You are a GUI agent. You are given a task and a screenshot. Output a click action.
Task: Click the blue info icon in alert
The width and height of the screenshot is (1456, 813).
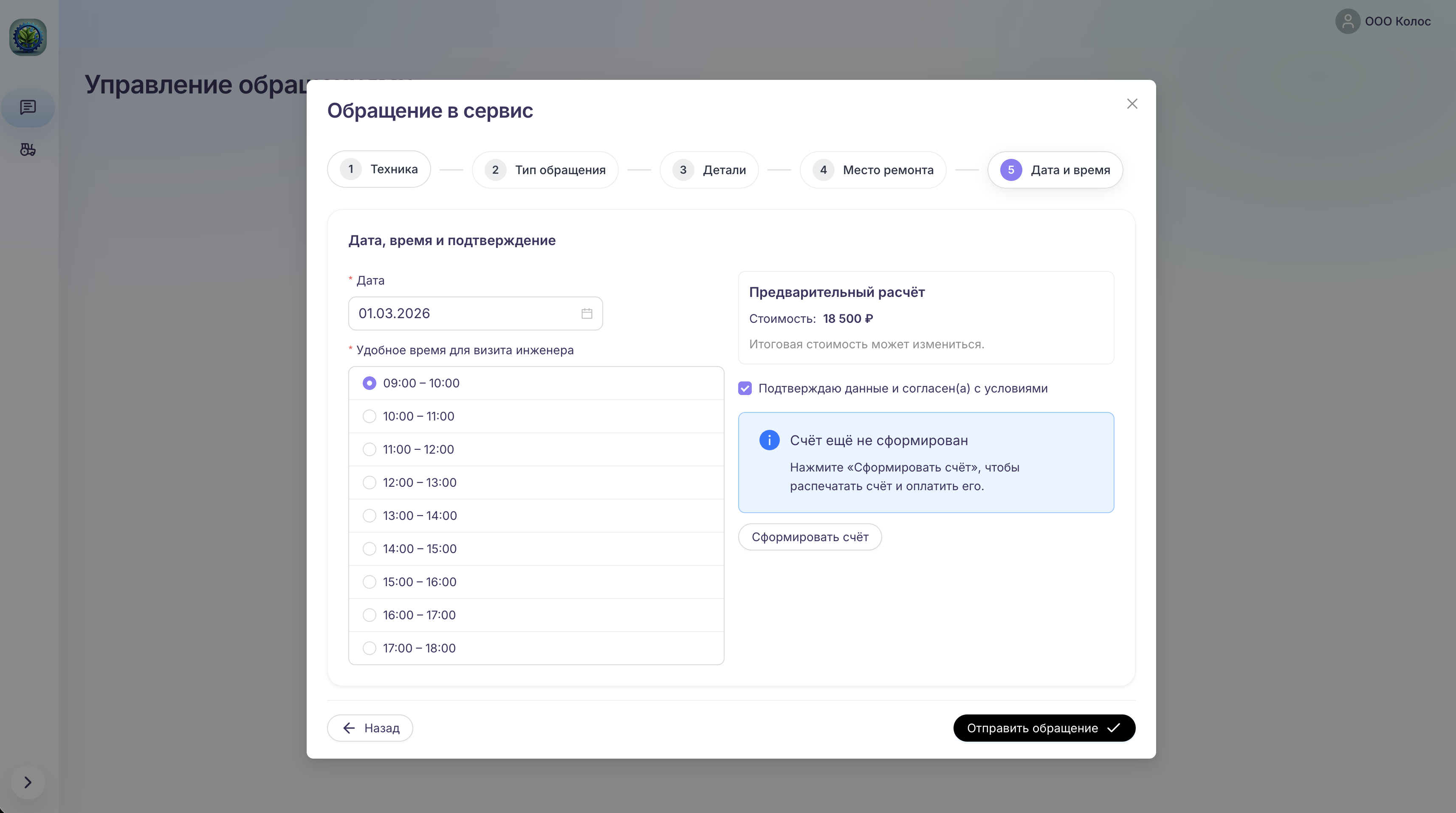769,440
